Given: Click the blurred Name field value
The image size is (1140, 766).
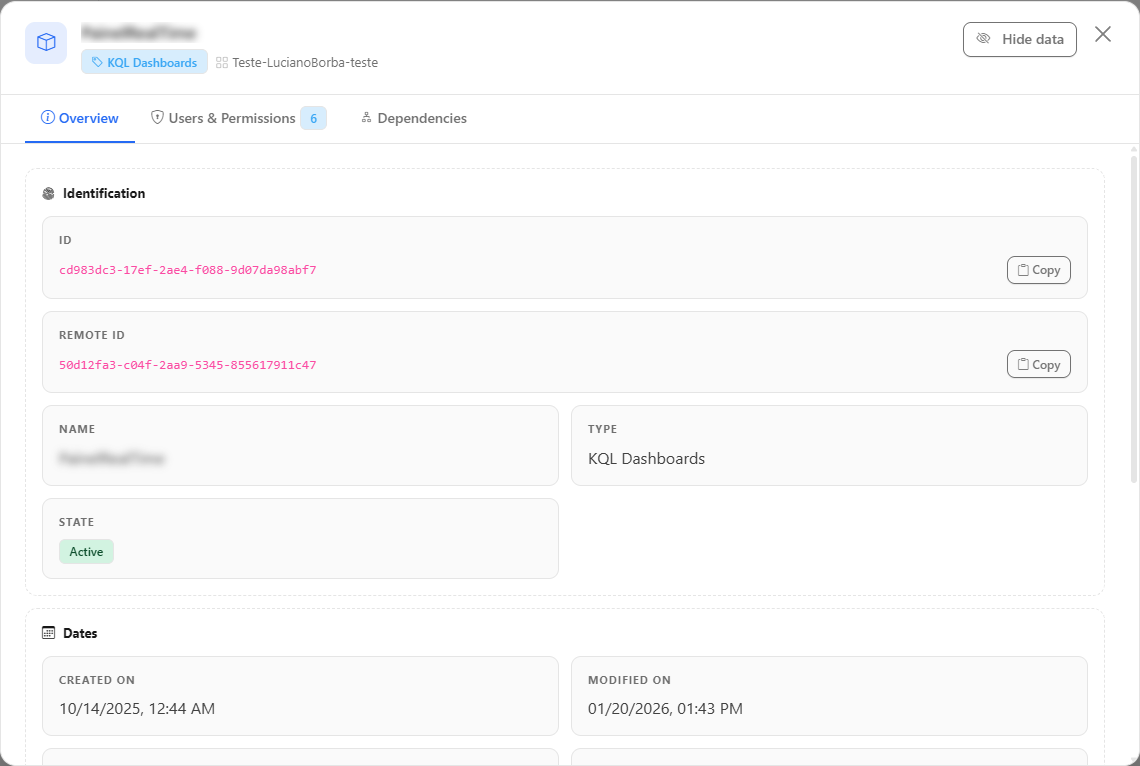Looking at the screenshot, I should click(x=112, y=458).
